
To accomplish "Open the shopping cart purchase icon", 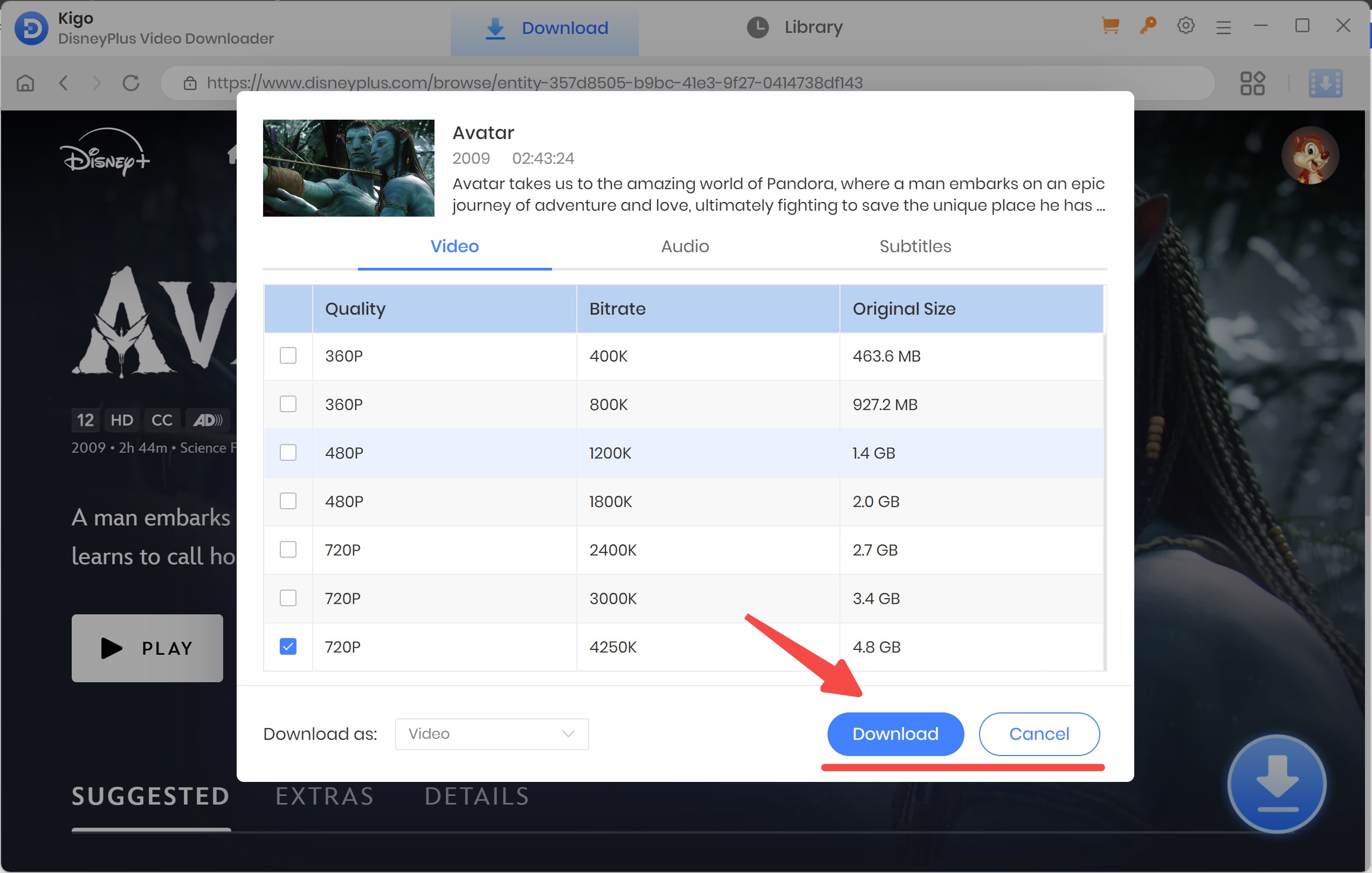I will [x=1111, y=26].
